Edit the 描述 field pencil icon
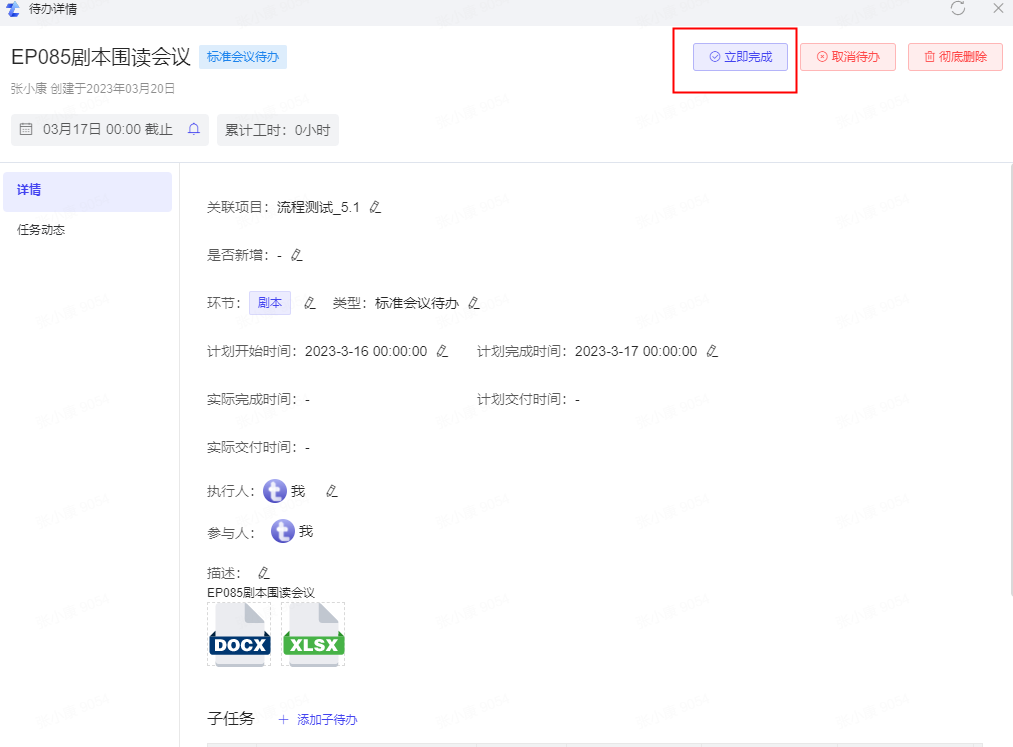Viewport: 1013px width, 747px height. (x=264, y=574)
